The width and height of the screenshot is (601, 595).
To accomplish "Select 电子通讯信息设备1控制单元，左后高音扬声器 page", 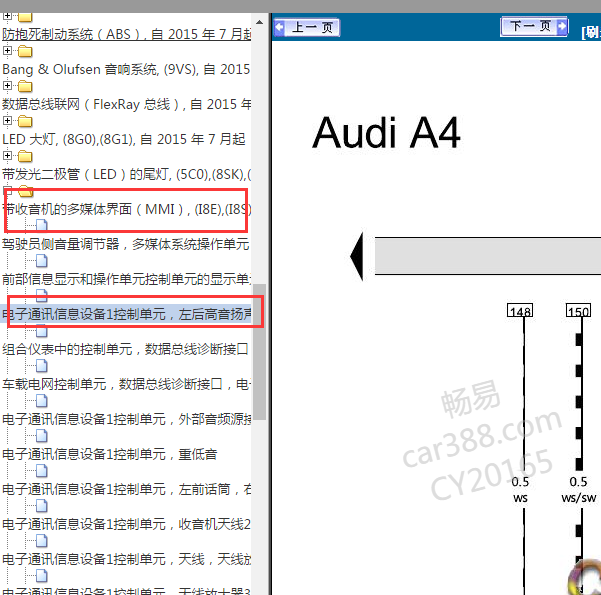I will pos(126,314).
